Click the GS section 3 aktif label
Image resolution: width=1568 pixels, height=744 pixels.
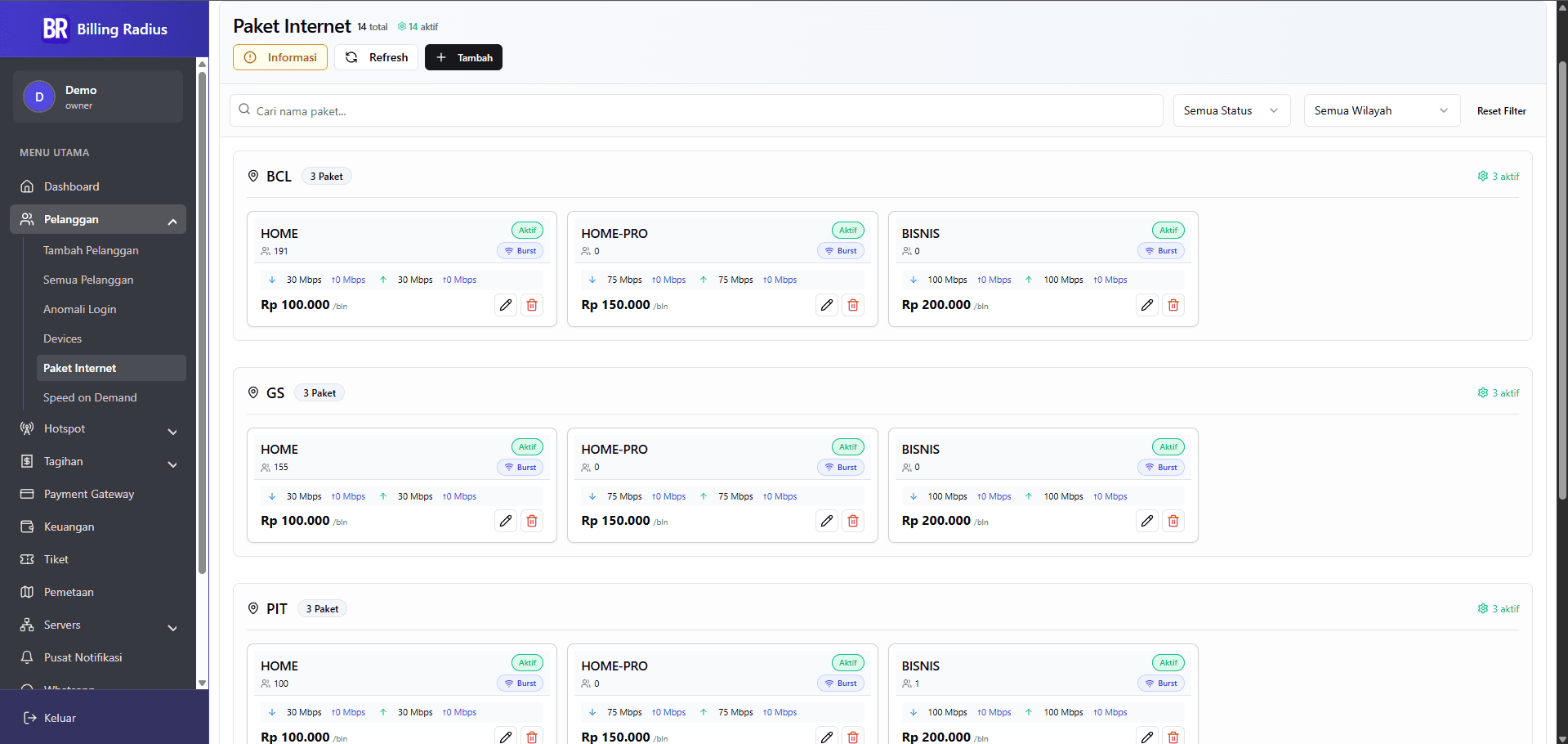[x=1499, y=393]
